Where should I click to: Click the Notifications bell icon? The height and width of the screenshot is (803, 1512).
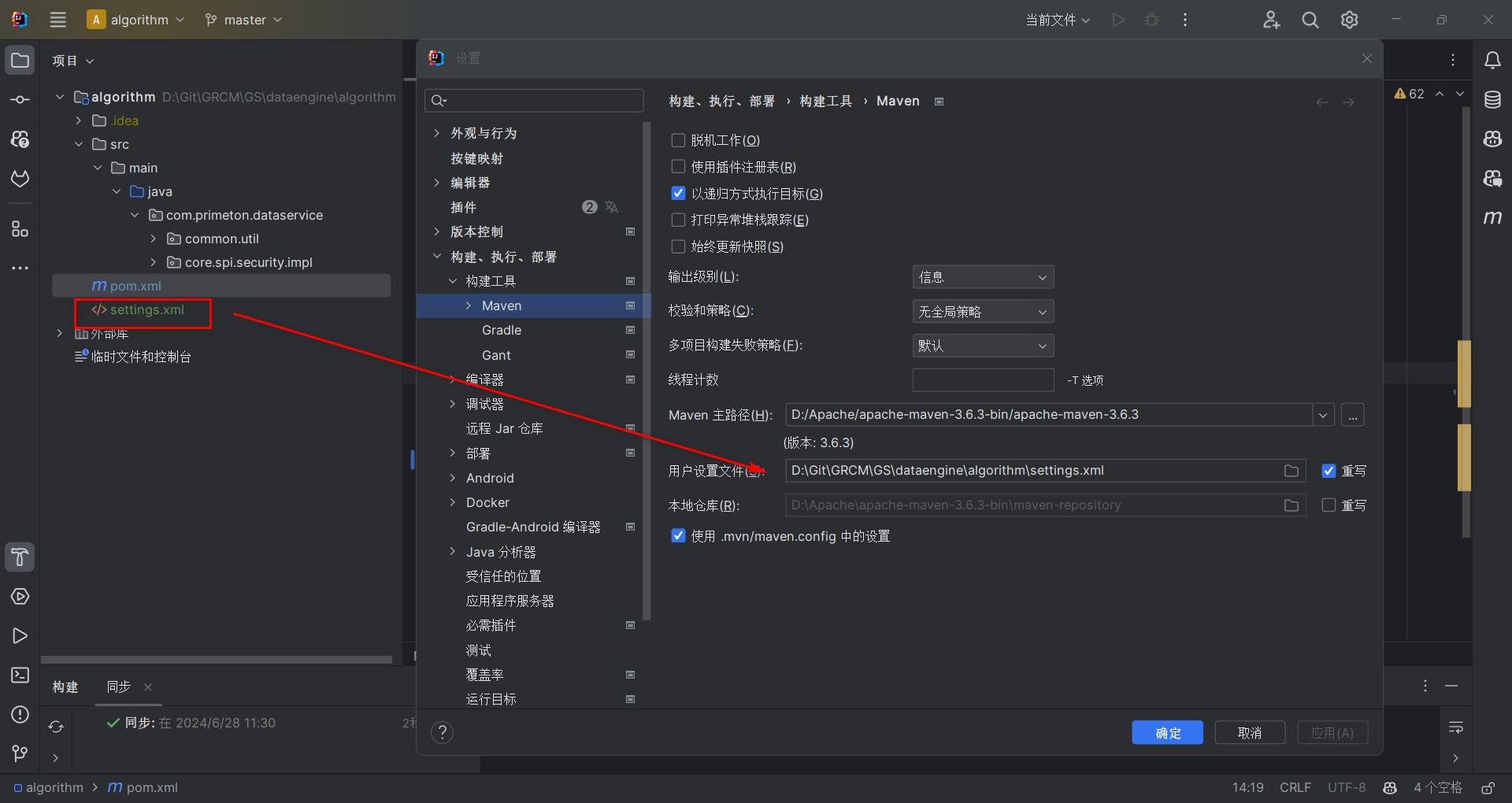tap(1493, 59)
